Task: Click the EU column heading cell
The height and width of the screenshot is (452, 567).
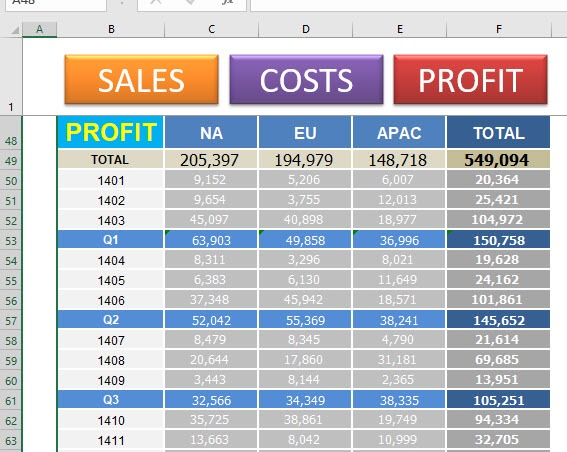Action: point(305,132)
